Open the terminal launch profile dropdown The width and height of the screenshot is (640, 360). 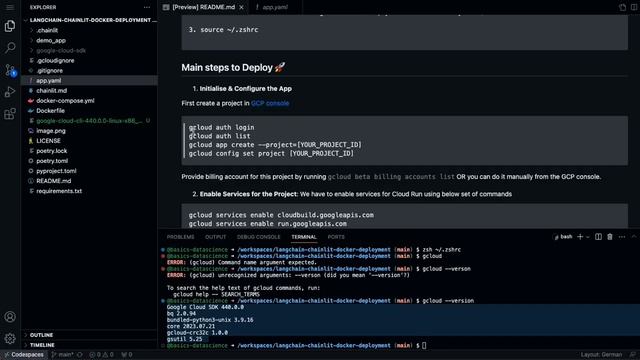click(588, 237)
